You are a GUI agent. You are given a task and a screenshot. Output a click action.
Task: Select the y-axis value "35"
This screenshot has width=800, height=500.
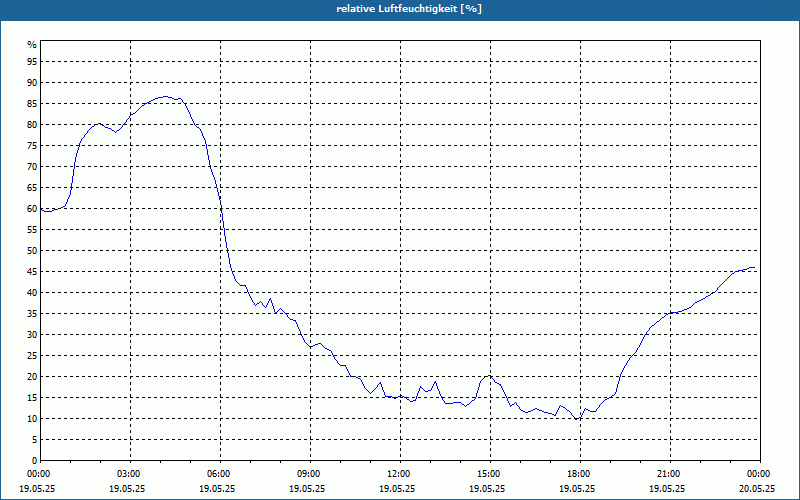[32, 314]
